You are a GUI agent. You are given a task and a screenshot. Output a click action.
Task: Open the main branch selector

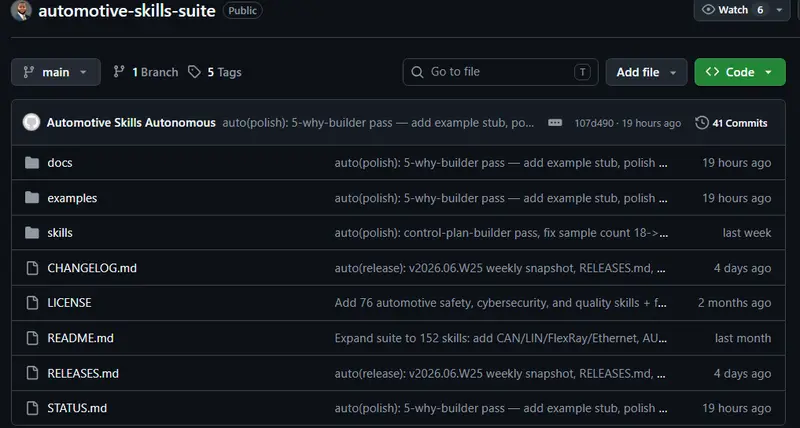pos(56,72)
